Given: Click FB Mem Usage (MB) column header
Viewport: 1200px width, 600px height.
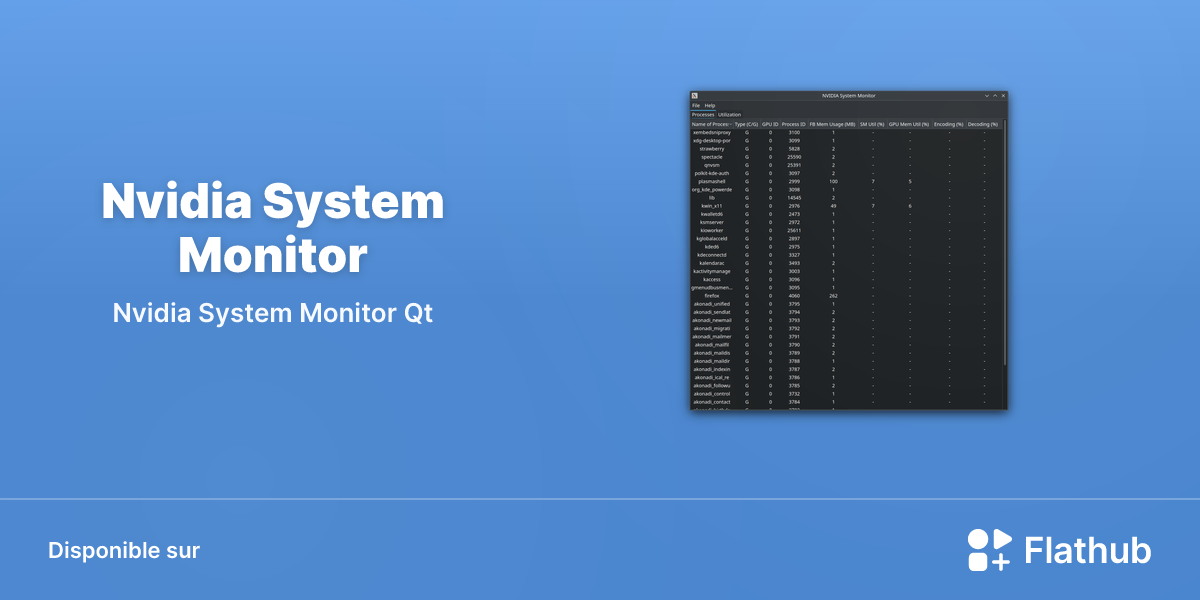Looking at the screenshot, I should point(833,124).
